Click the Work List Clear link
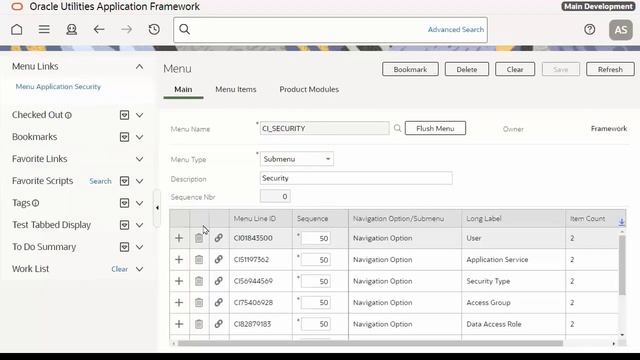The height and width of the screenshot is (360, 640). [120, 269]
